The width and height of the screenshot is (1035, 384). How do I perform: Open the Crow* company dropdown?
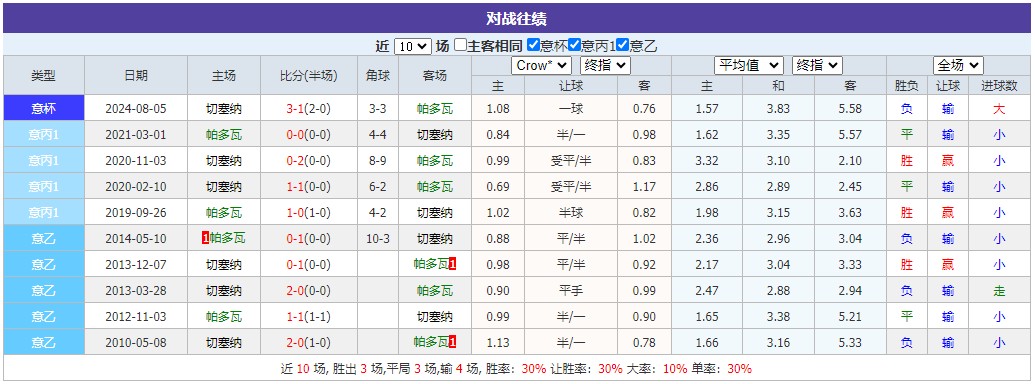[541, 65]
